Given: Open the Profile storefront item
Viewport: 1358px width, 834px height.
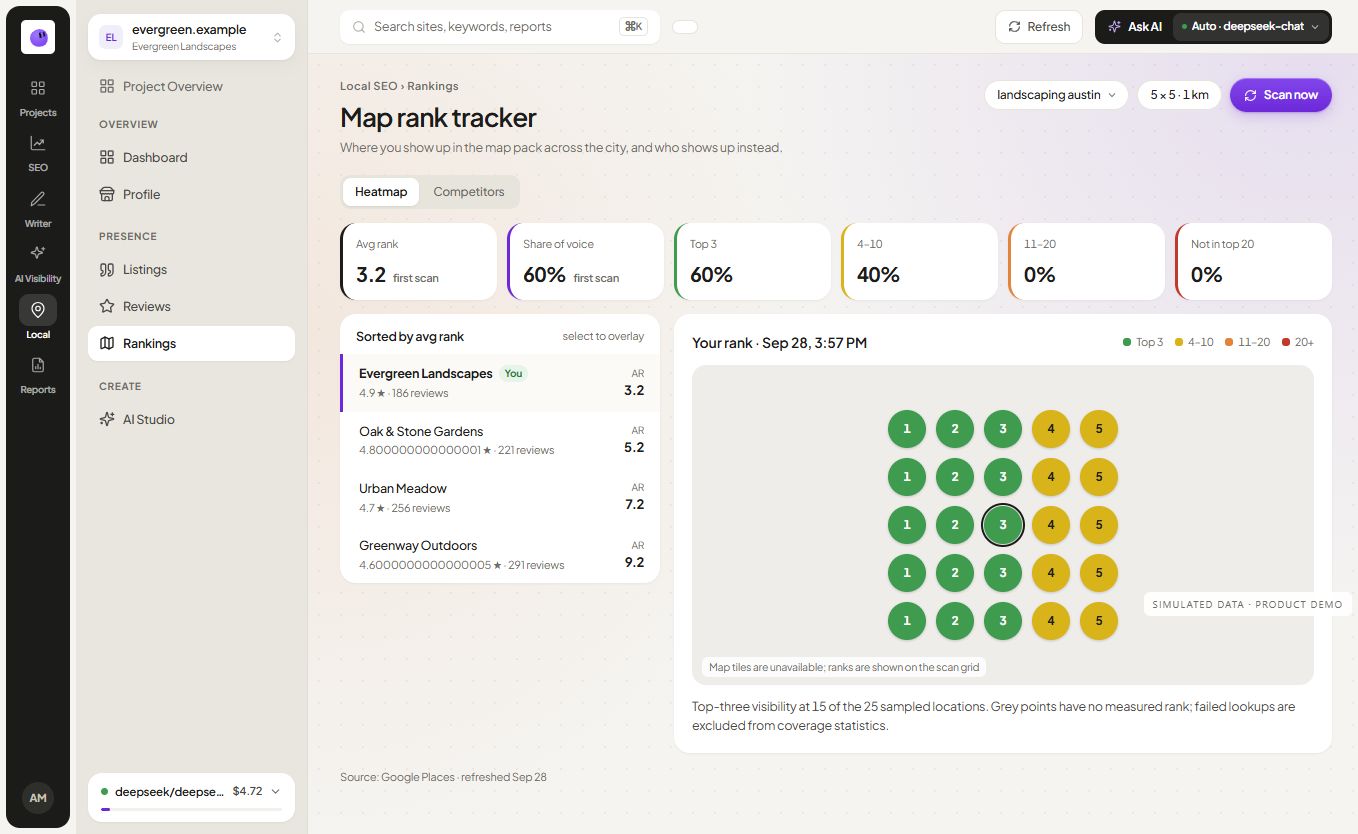Looking at the screenshot, I should click(x=191, y=195).
